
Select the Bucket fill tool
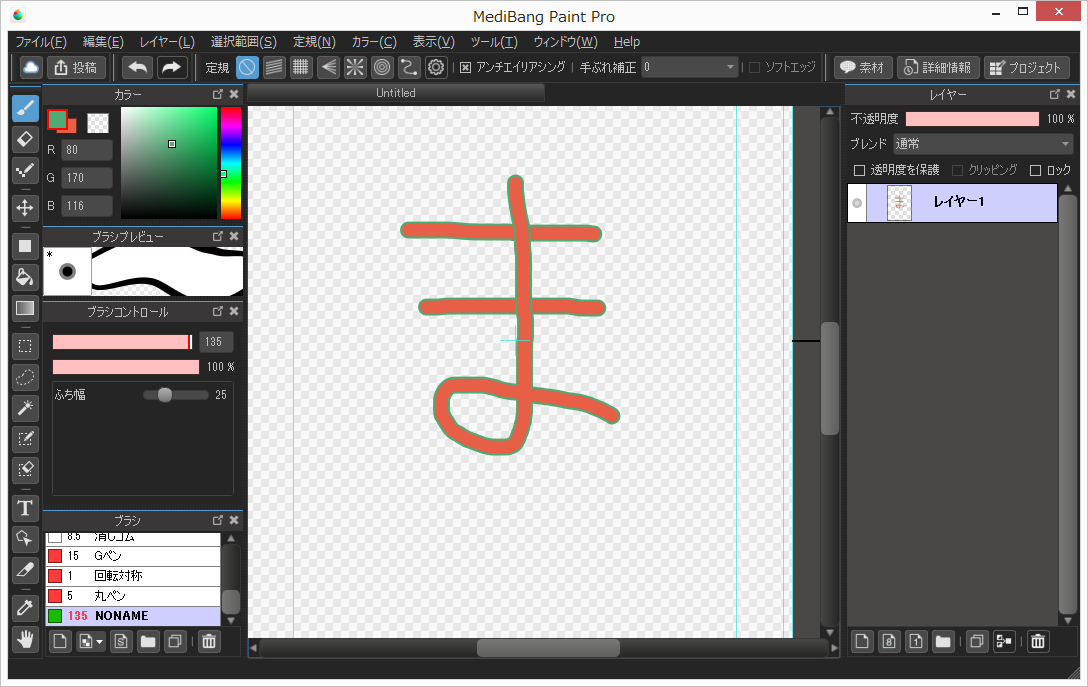pos(25,277)
